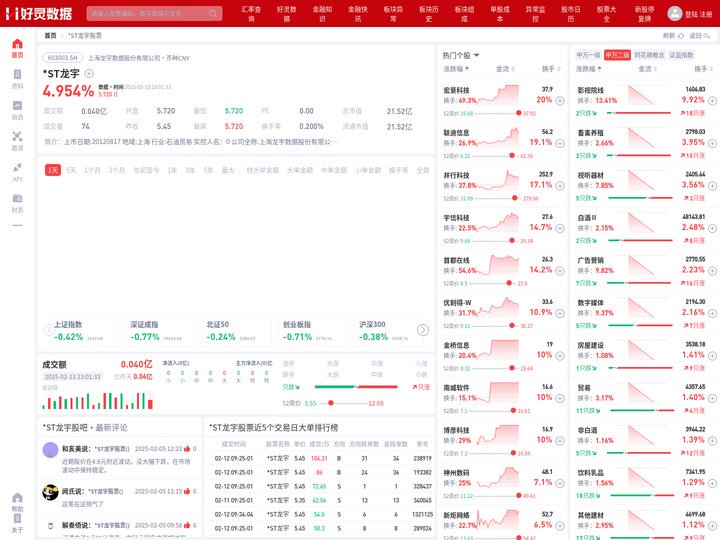Viewport: 720px width, 540px height.
Task: Switch to 申万二级 sector tab
Action: pos(617,55)
